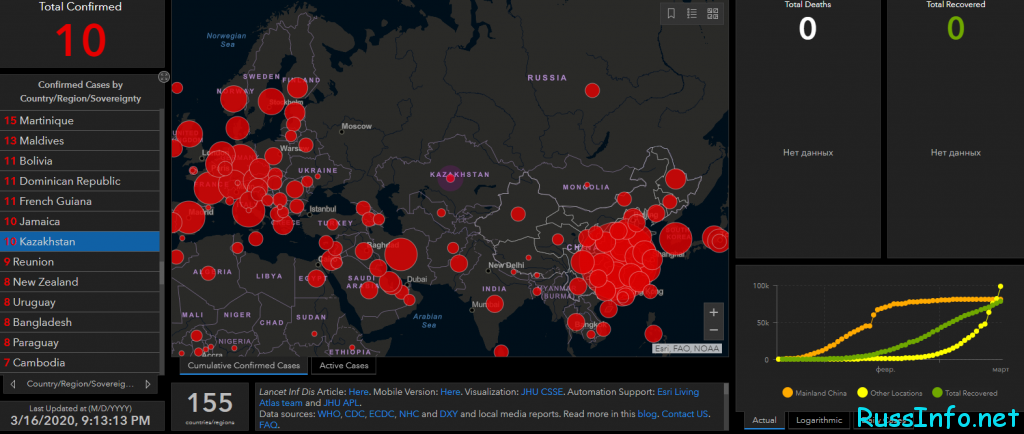Image resolution: width=1024 pixels, height=434 pixels.
Task: Switch to the Active Cases tab
Action: click(344, 365)
